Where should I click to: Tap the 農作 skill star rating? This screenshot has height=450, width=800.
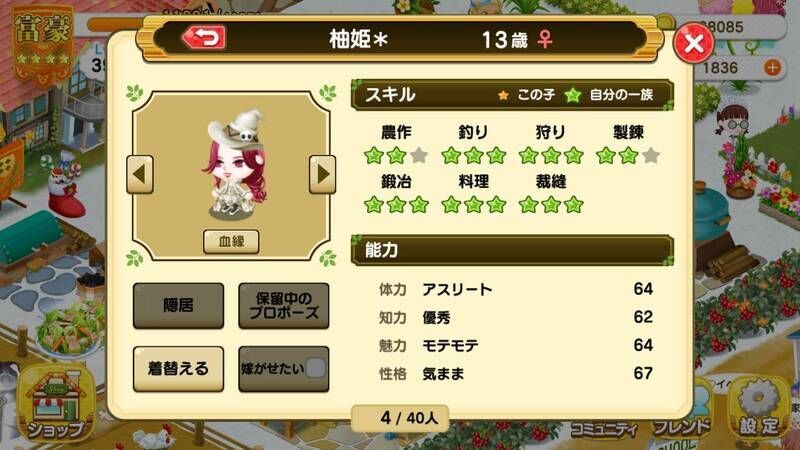[396, 156]
